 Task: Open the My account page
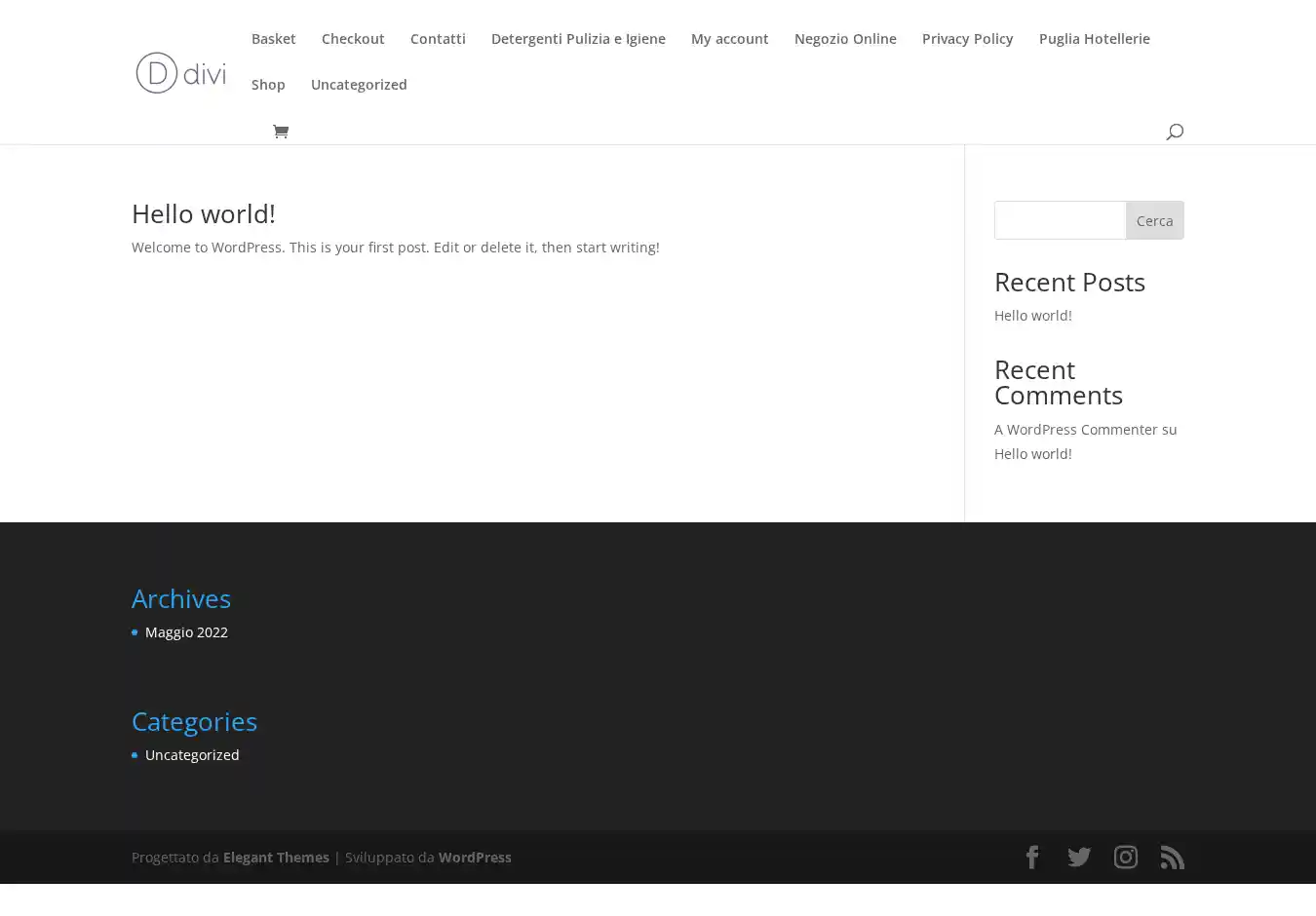[x=729, y=39]
